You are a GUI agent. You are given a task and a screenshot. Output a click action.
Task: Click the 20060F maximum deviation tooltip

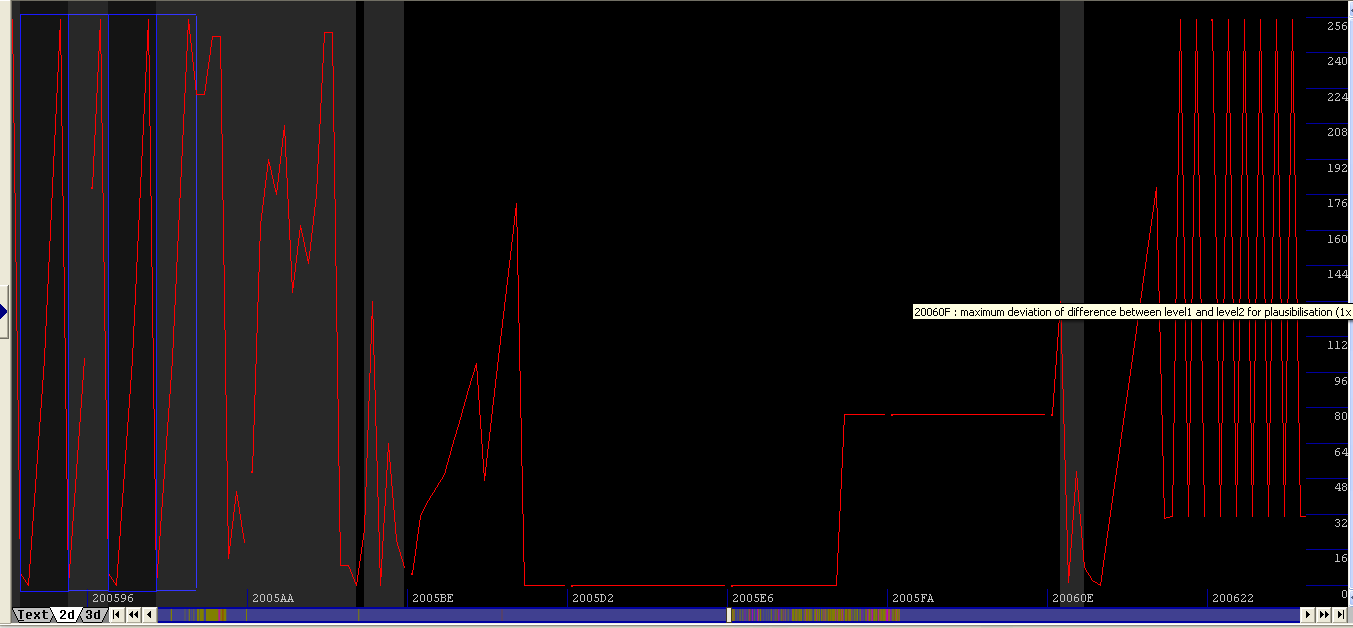pos(1130,312)
